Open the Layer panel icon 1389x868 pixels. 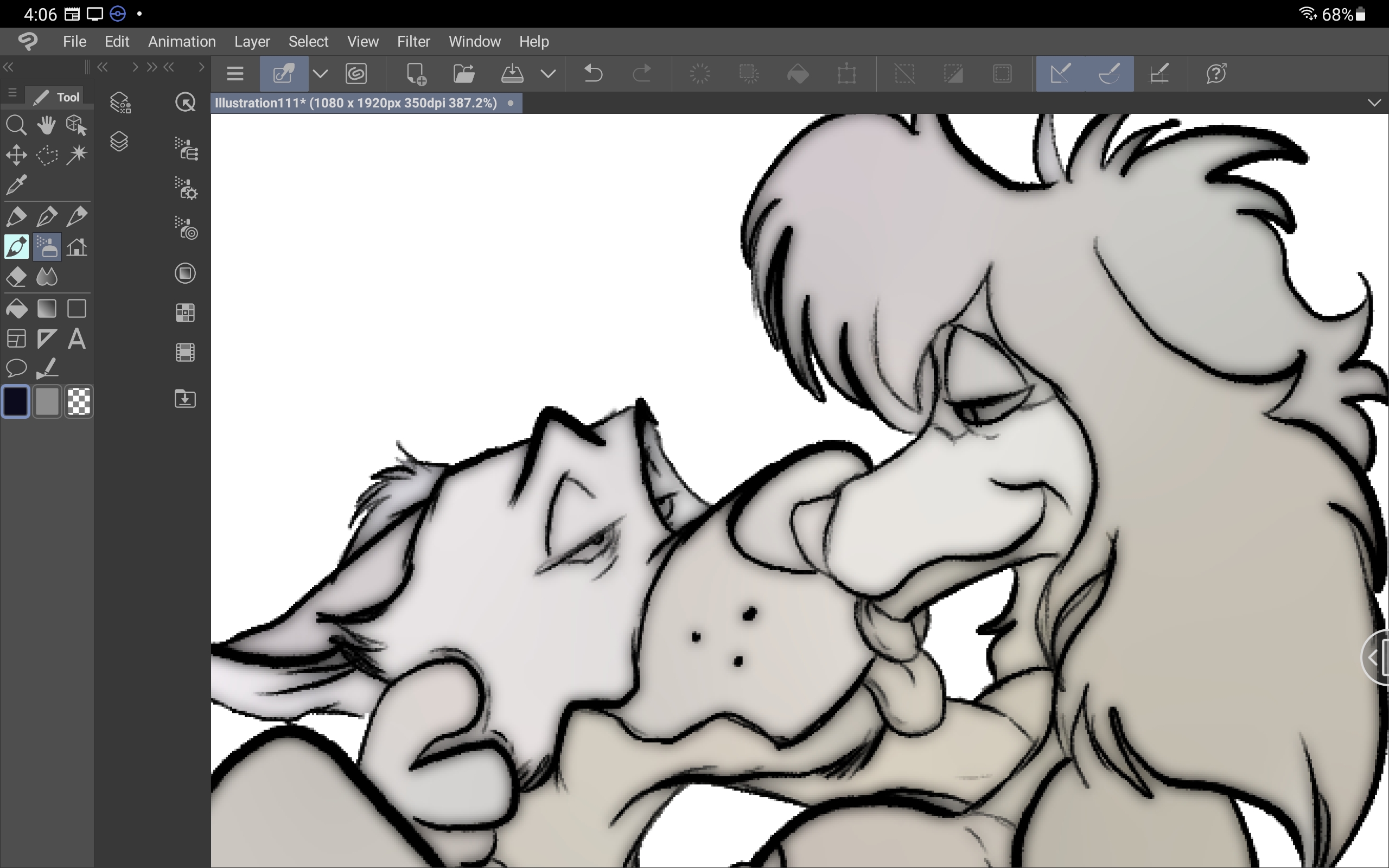pyautogui.click(x=119, y=141)
